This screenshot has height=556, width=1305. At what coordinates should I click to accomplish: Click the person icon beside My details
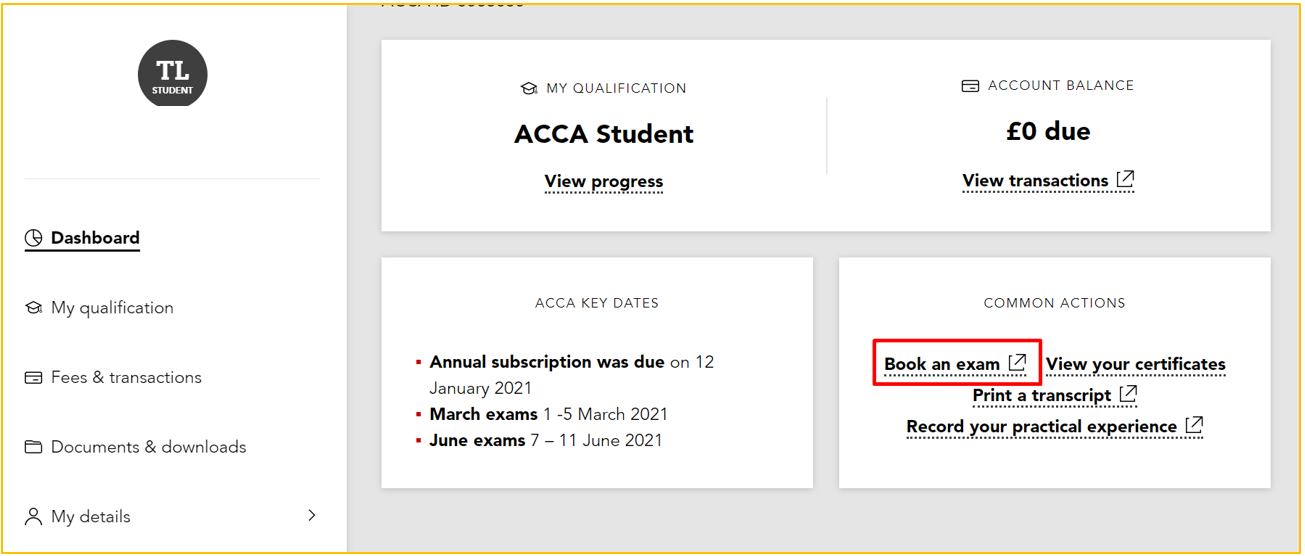pyautogui.click(x=34, y=516)
